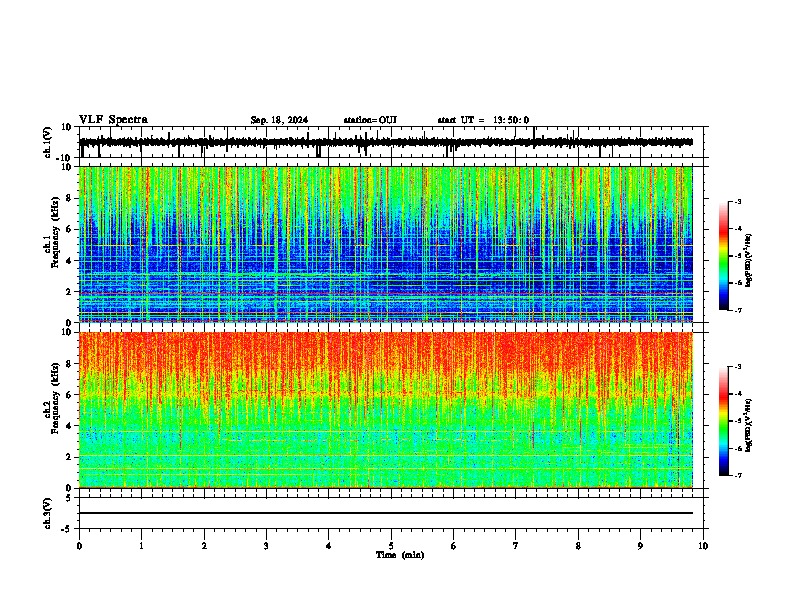792x612 pixels.
Task: Click time axis tick label '6'
Action: (x=454, y=546)
